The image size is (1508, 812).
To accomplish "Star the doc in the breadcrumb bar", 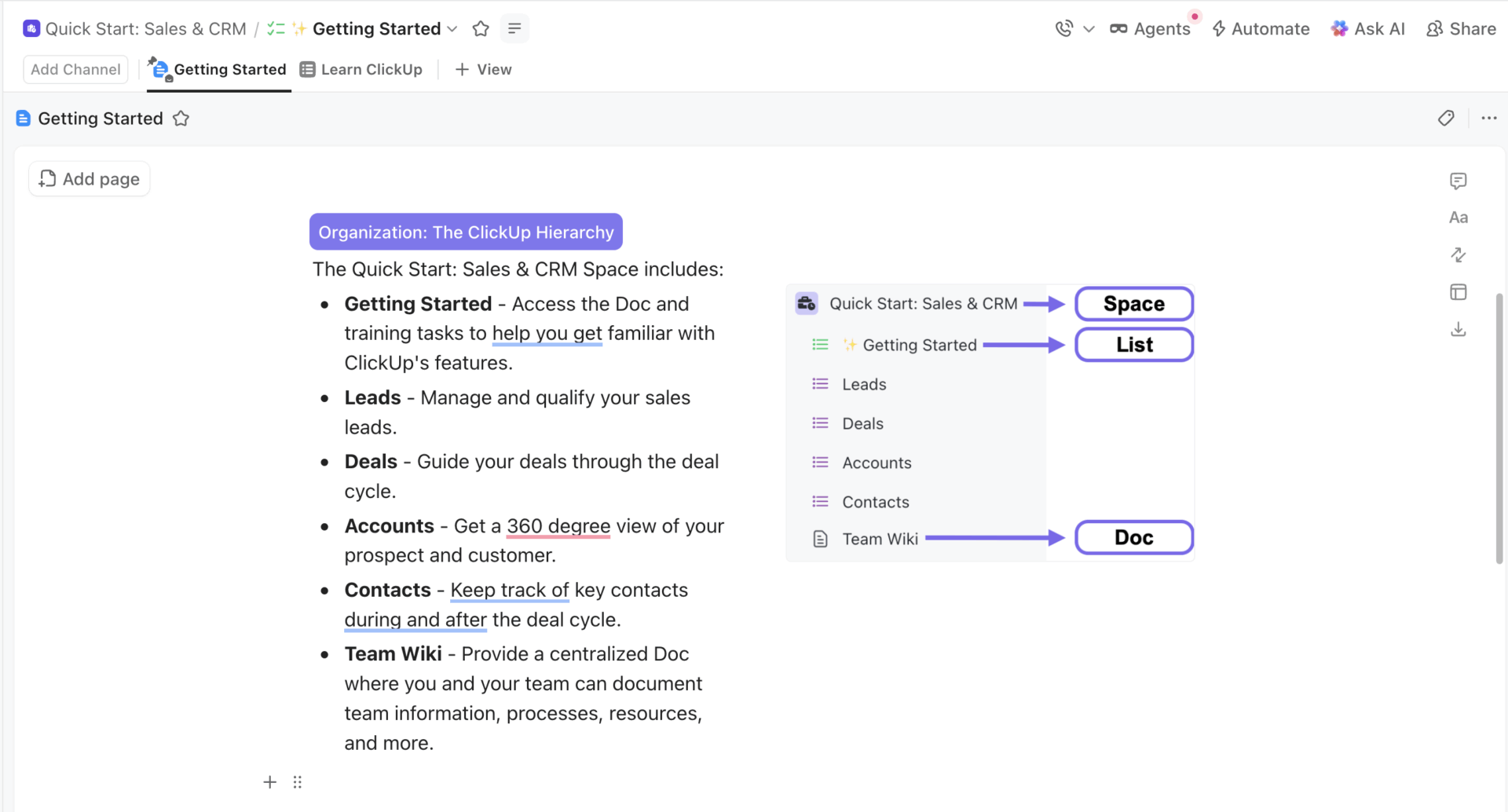I will click(481, 28).
